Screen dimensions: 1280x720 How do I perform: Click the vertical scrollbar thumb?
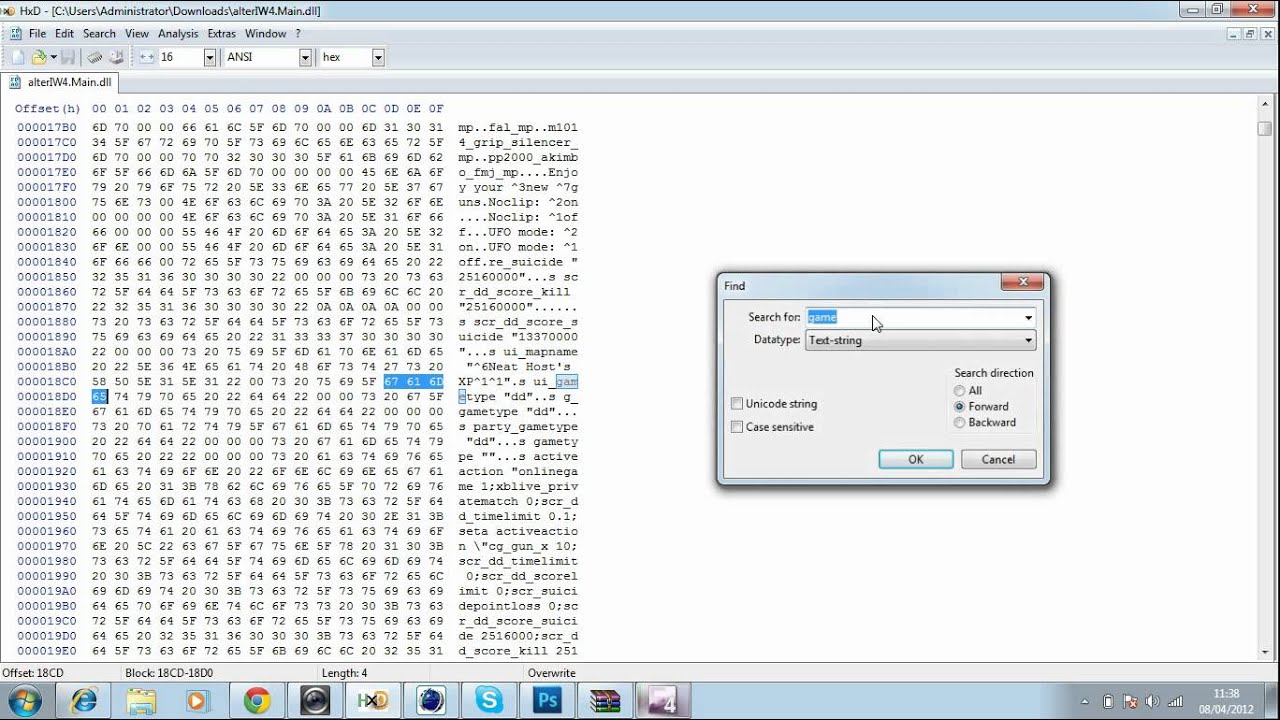point(1265,128)
